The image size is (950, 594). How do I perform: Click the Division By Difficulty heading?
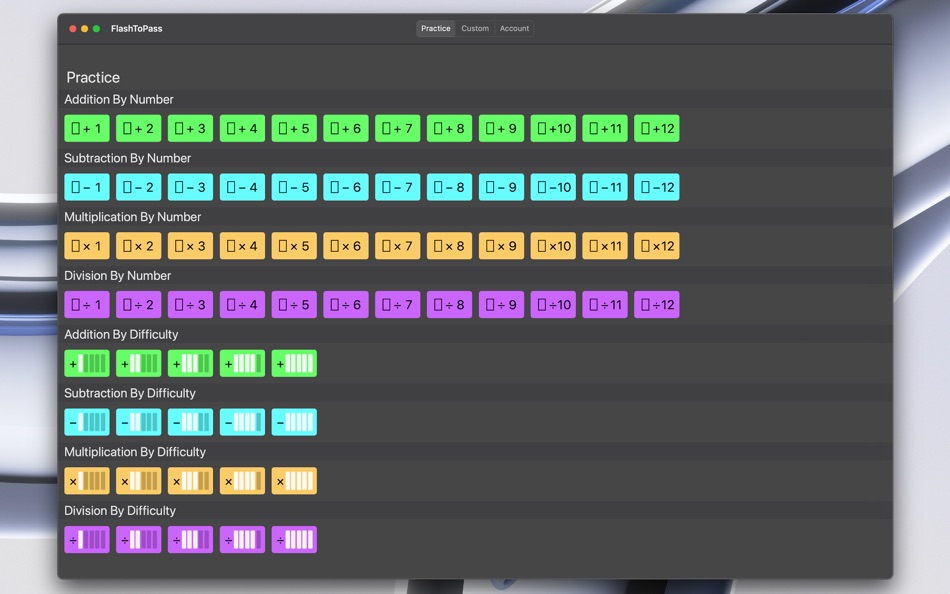point(120,511)
